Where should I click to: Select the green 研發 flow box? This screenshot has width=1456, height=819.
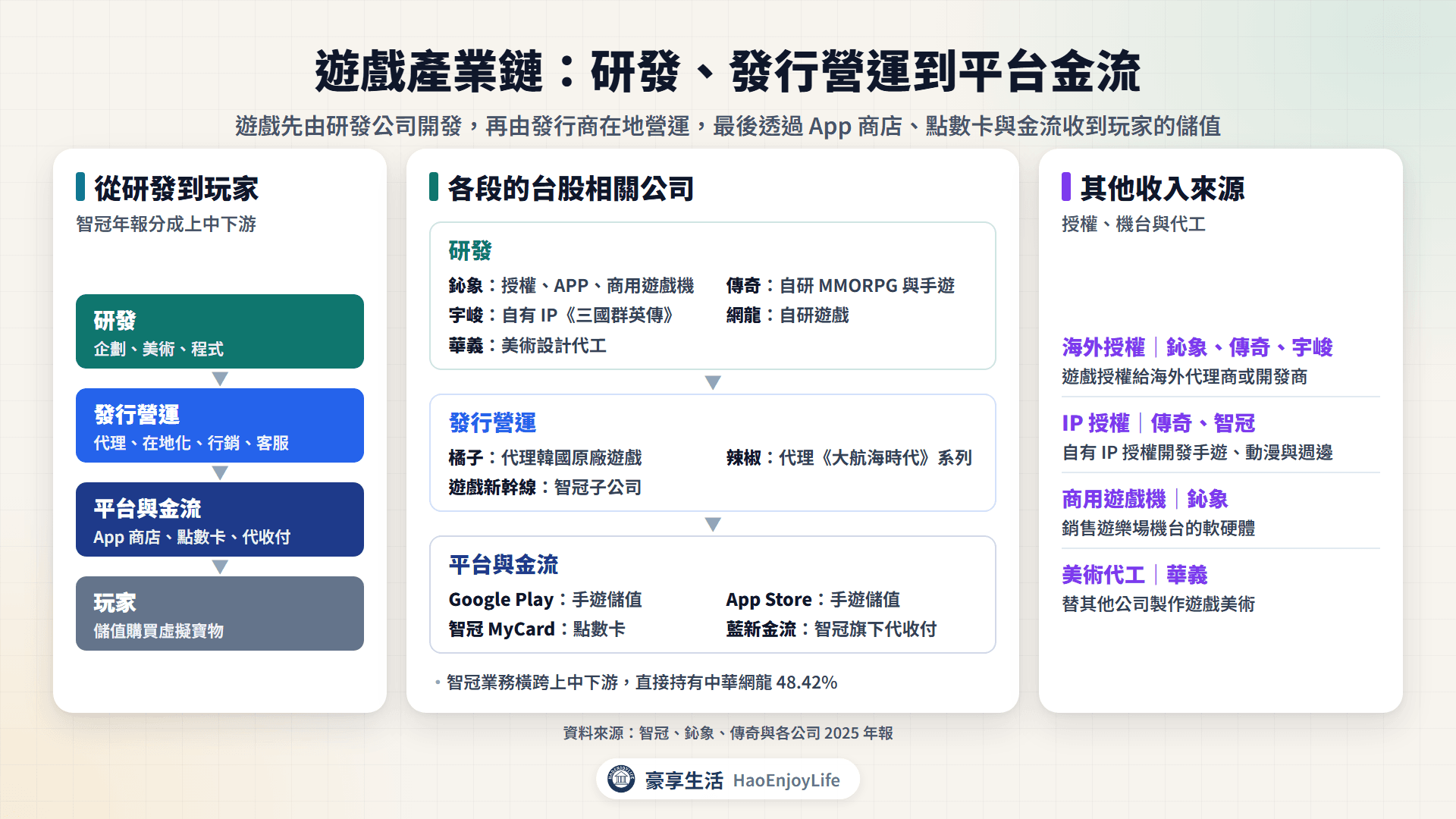[220, 331]
